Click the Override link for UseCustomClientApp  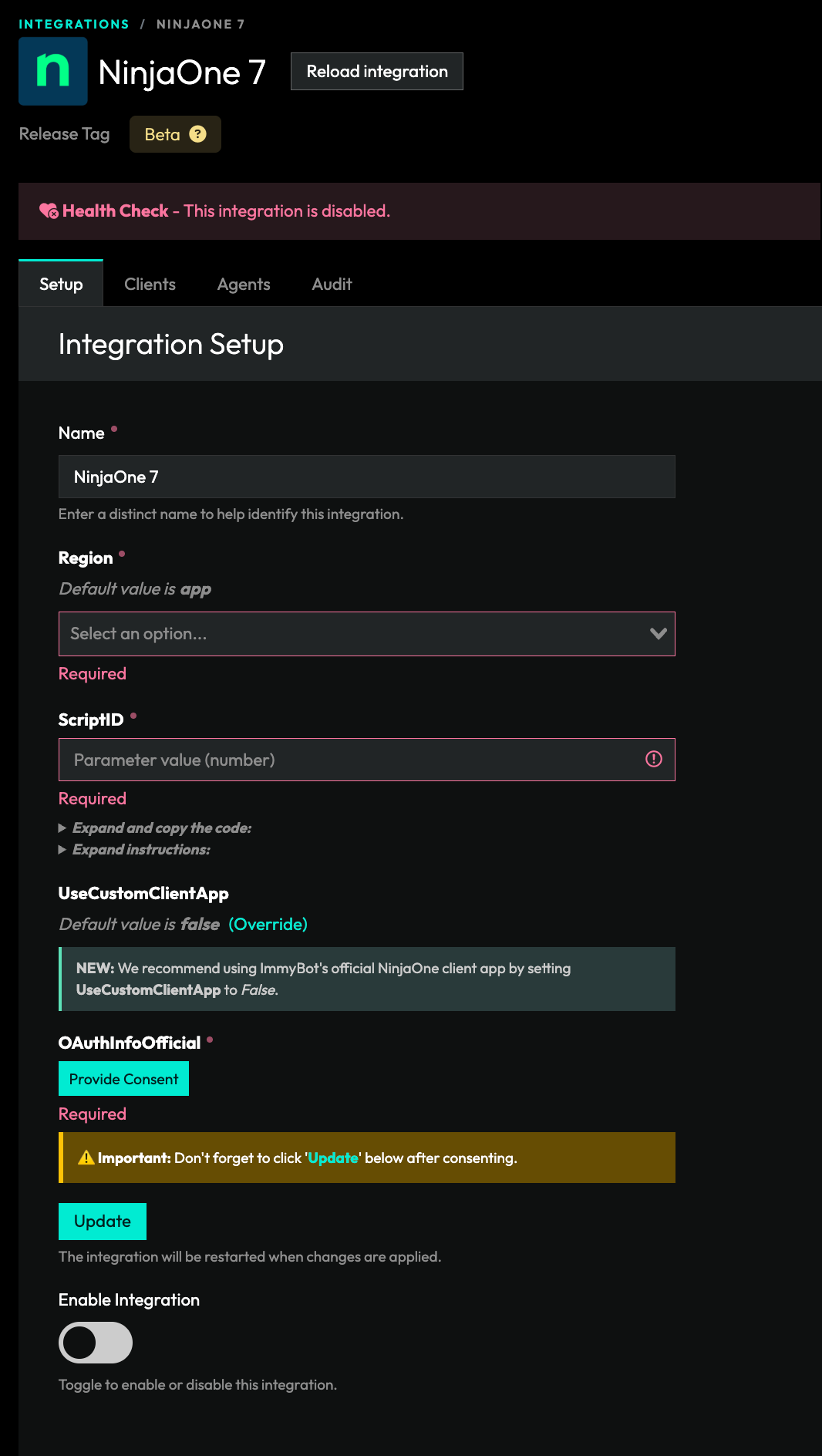click(268, 925)
